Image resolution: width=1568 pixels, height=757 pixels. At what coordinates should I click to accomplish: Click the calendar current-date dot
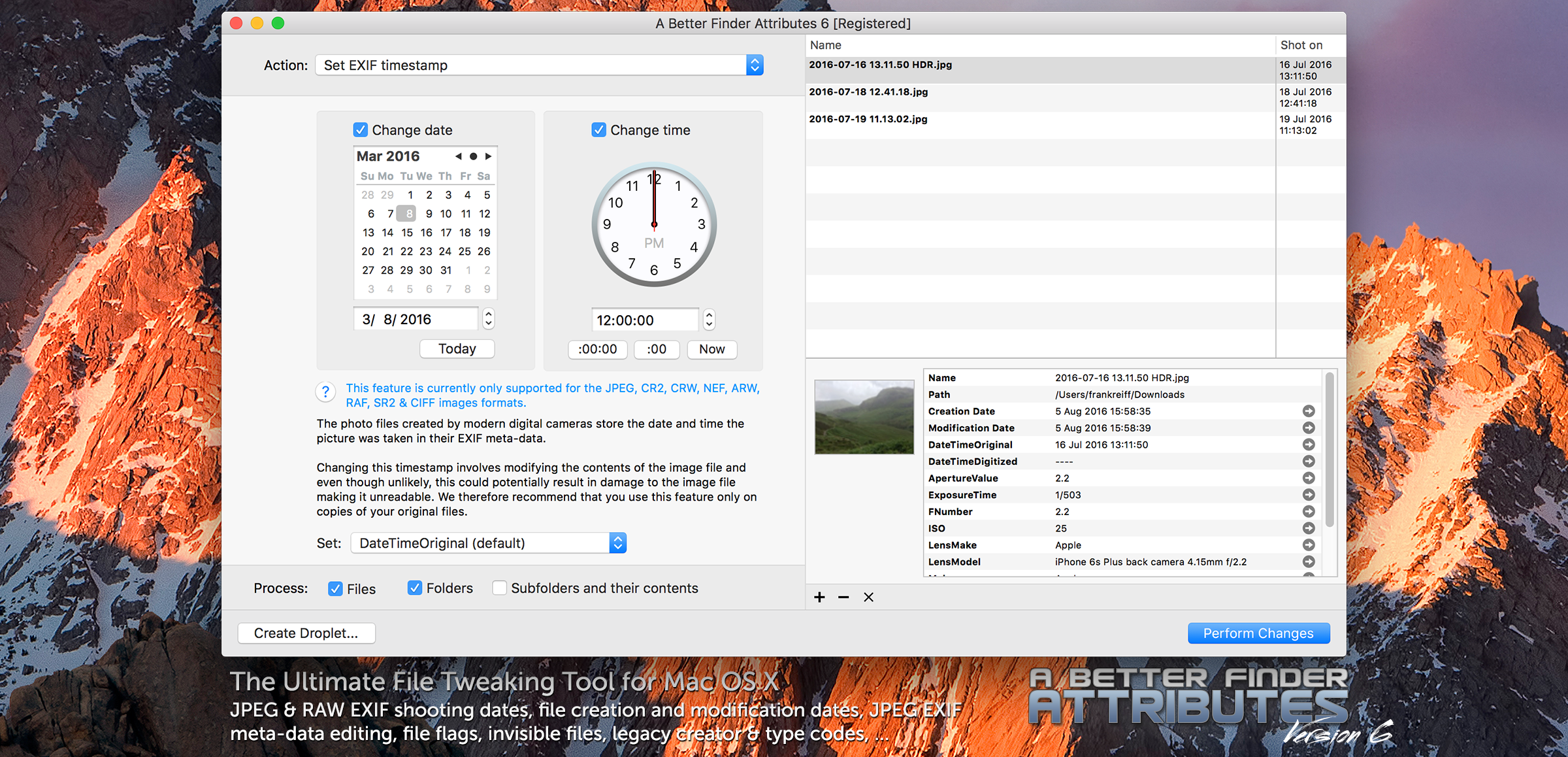pos(473,156)
